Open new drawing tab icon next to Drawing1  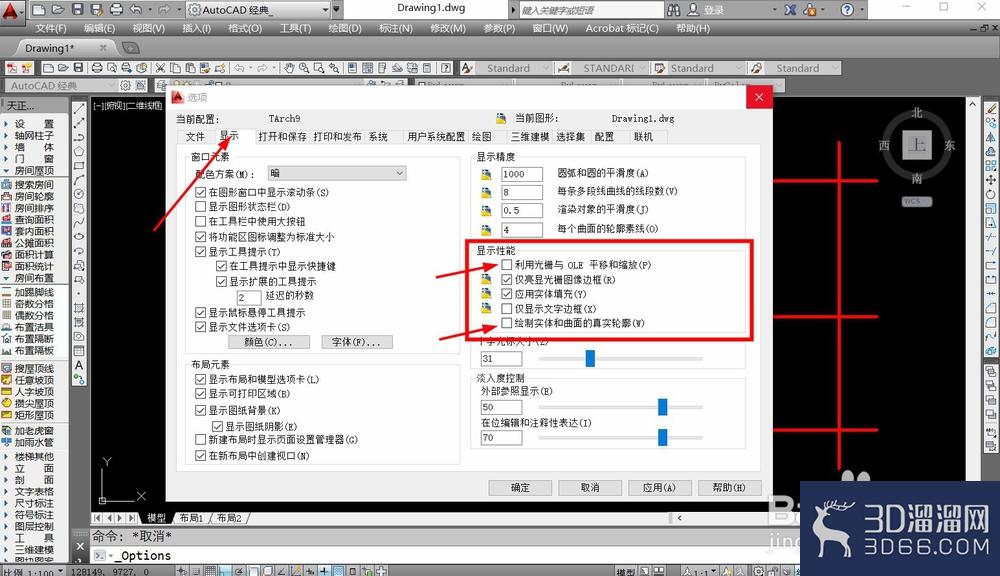[x=130, y=48]
